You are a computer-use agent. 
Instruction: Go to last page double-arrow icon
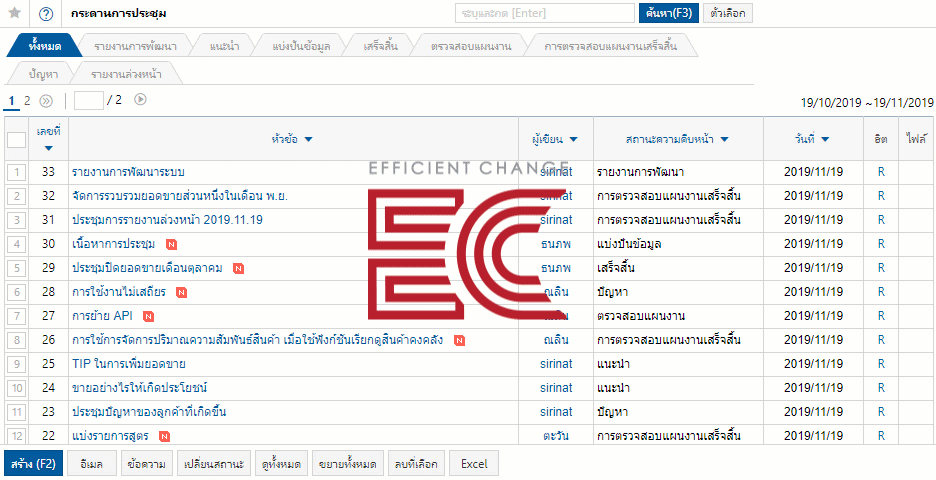pos(46,101)
